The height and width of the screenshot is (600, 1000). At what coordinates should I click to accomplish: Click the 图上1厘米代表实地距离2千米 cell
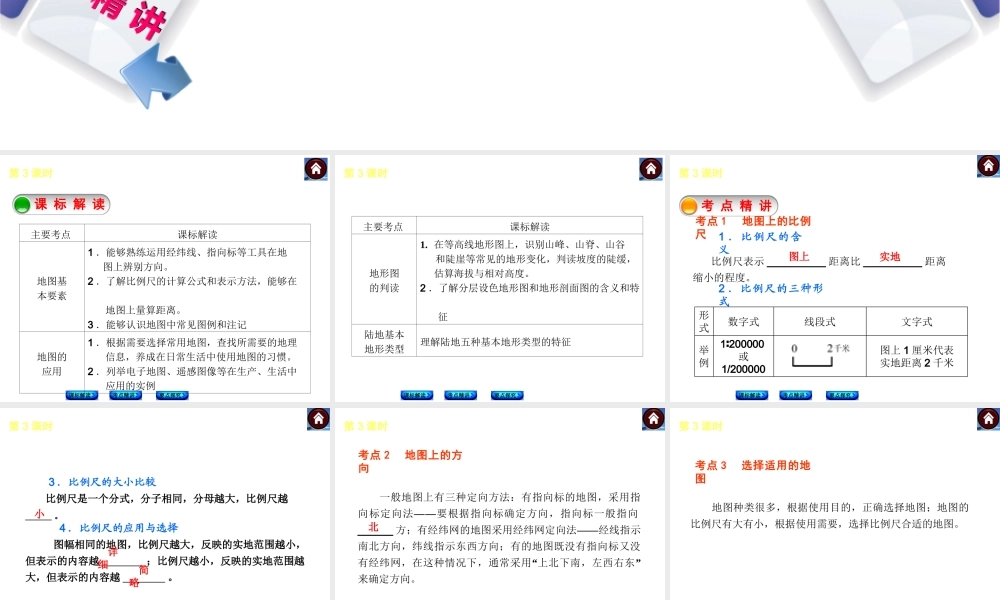pos(916,356)
